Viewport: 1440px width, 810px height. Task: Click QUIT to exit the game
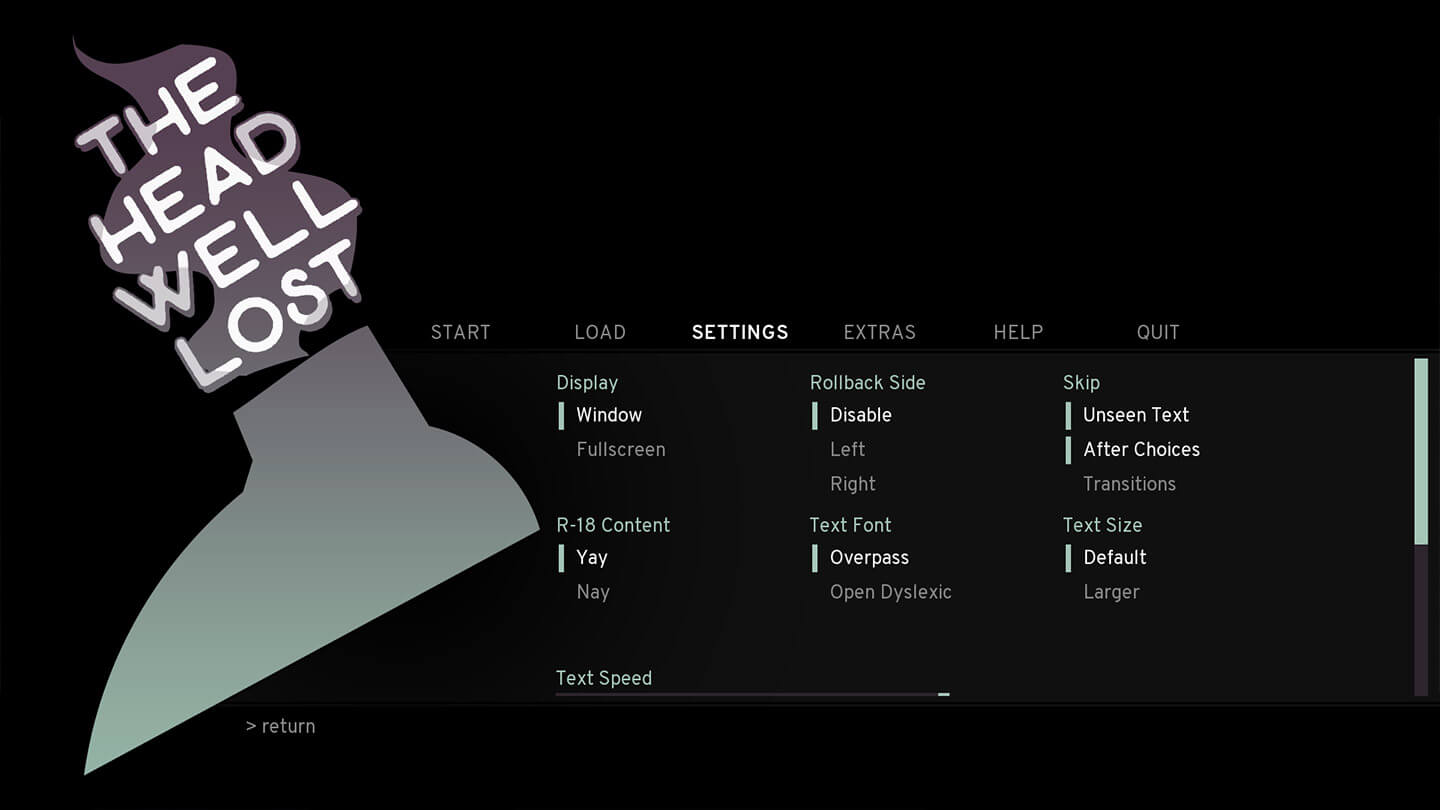click(x=1158, y=332)
